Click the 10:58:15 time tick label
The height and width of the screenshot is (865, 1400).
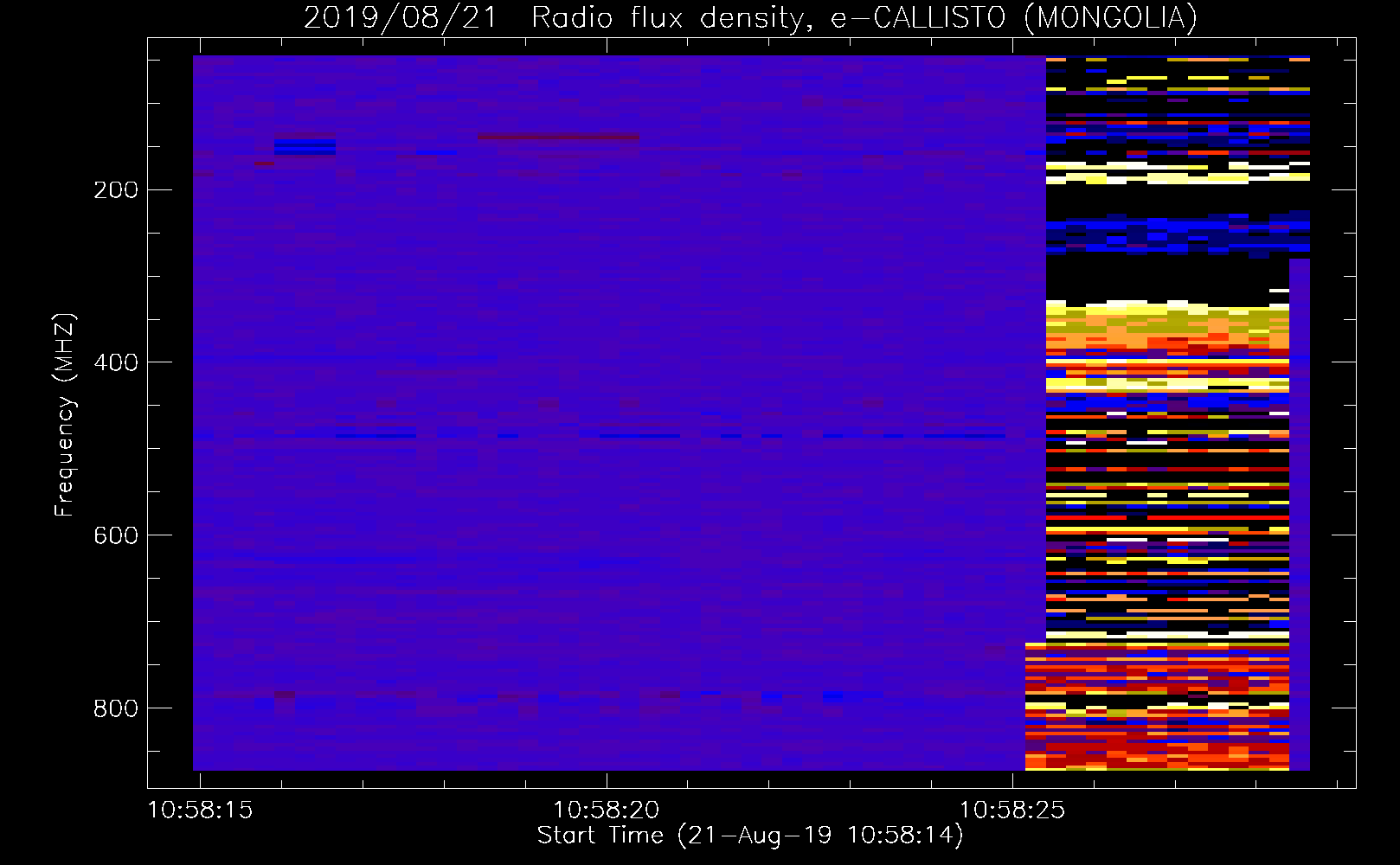(x=200, y=811)
